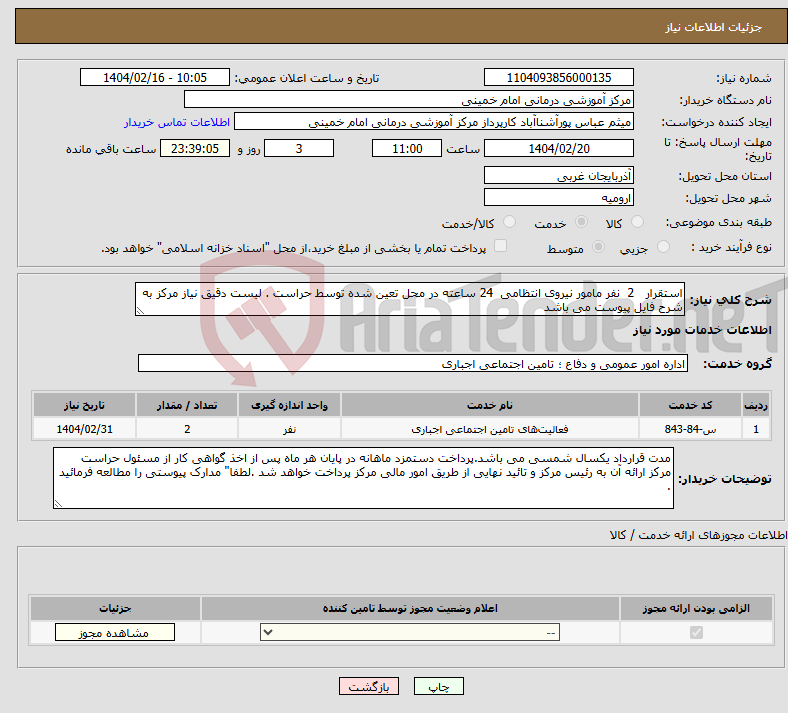Viewport: 788px width, 713px height.
Task: Click the announcement date field 1404/02/16 - 10:05
Action: pos(155,77)
